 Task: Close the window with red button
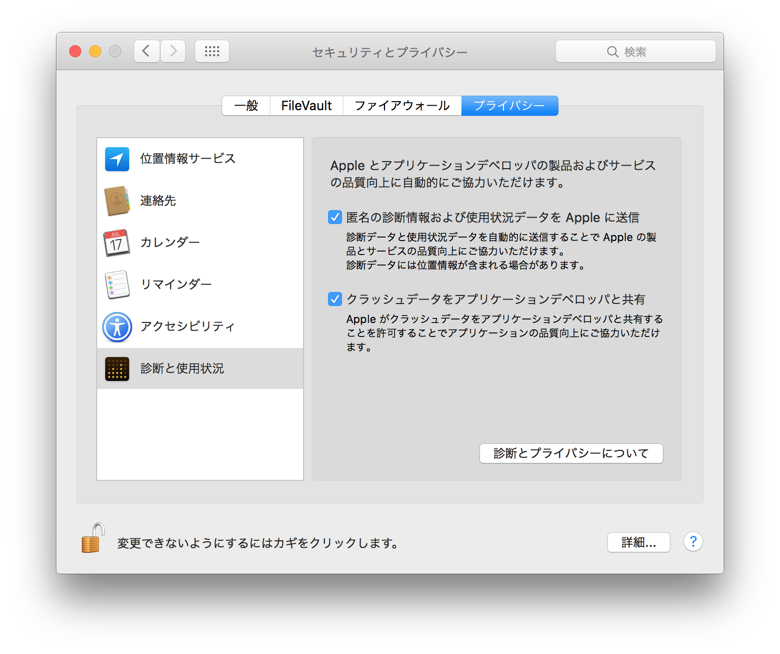tap(75, 51)
